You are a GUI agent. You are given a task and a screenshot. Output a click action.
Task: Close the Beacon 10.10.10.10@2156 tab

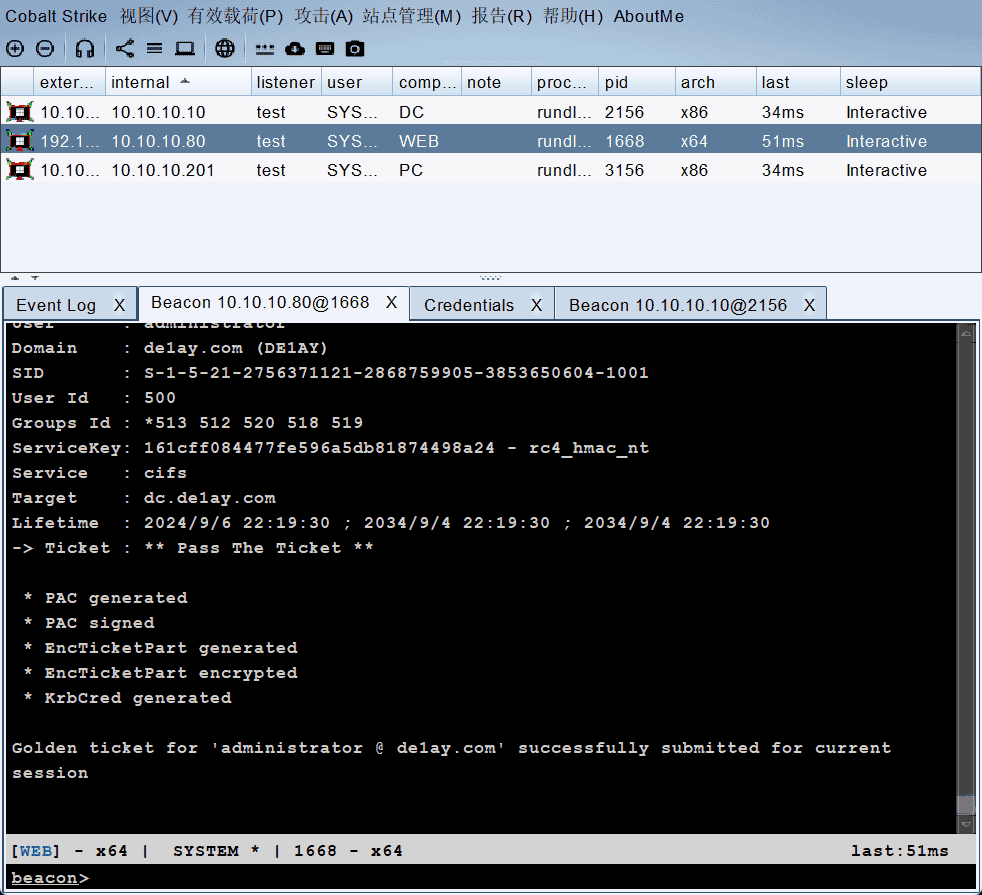click(809, 305)
